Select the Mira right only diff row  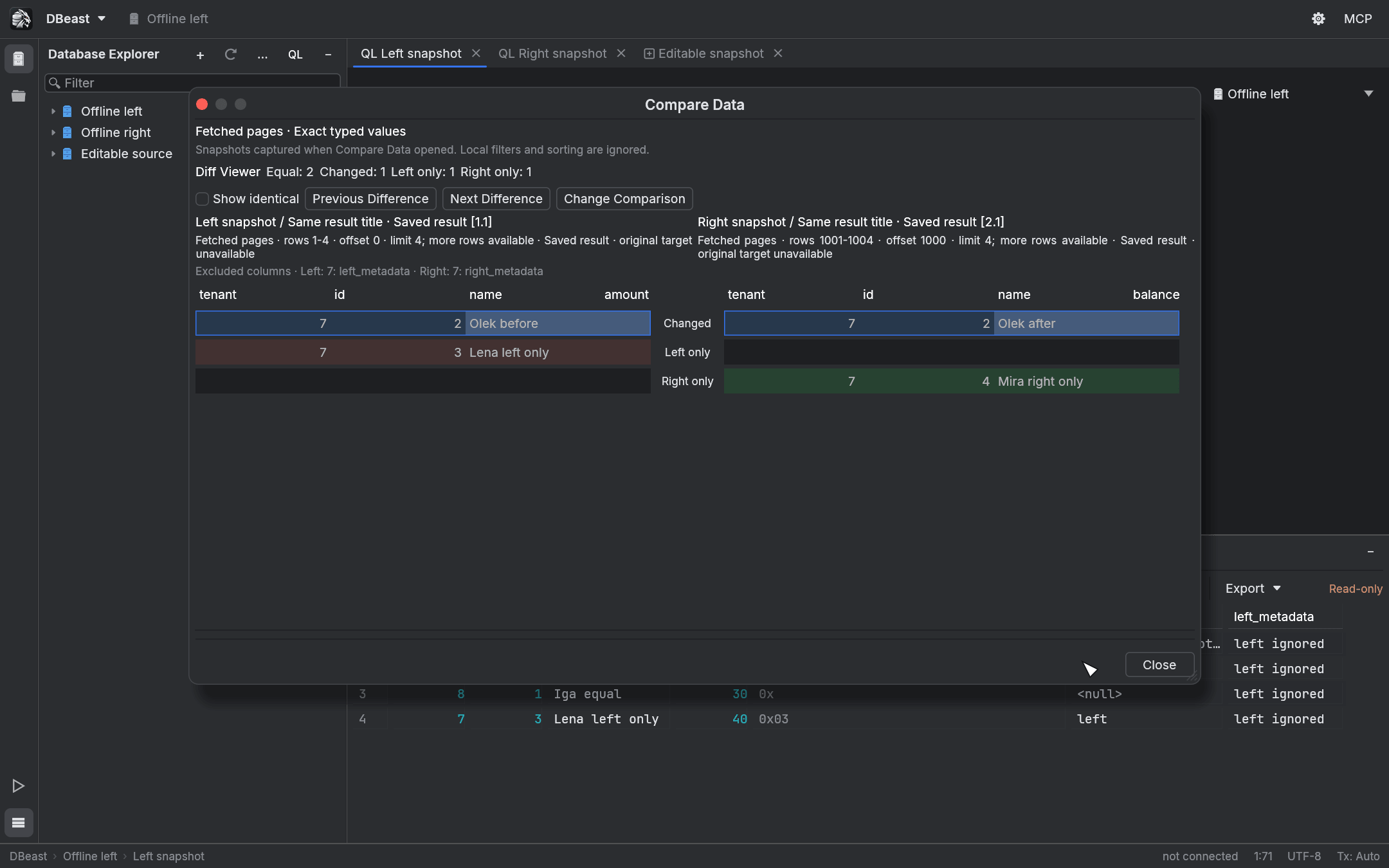[x=952, y=381]
